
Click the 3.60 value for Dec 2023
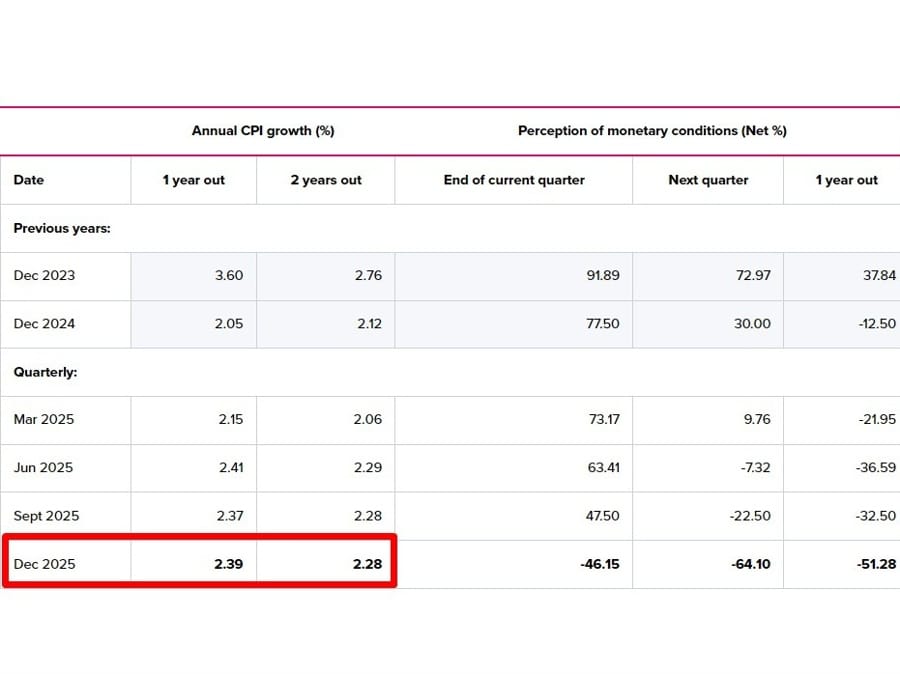tap(229, 276)
